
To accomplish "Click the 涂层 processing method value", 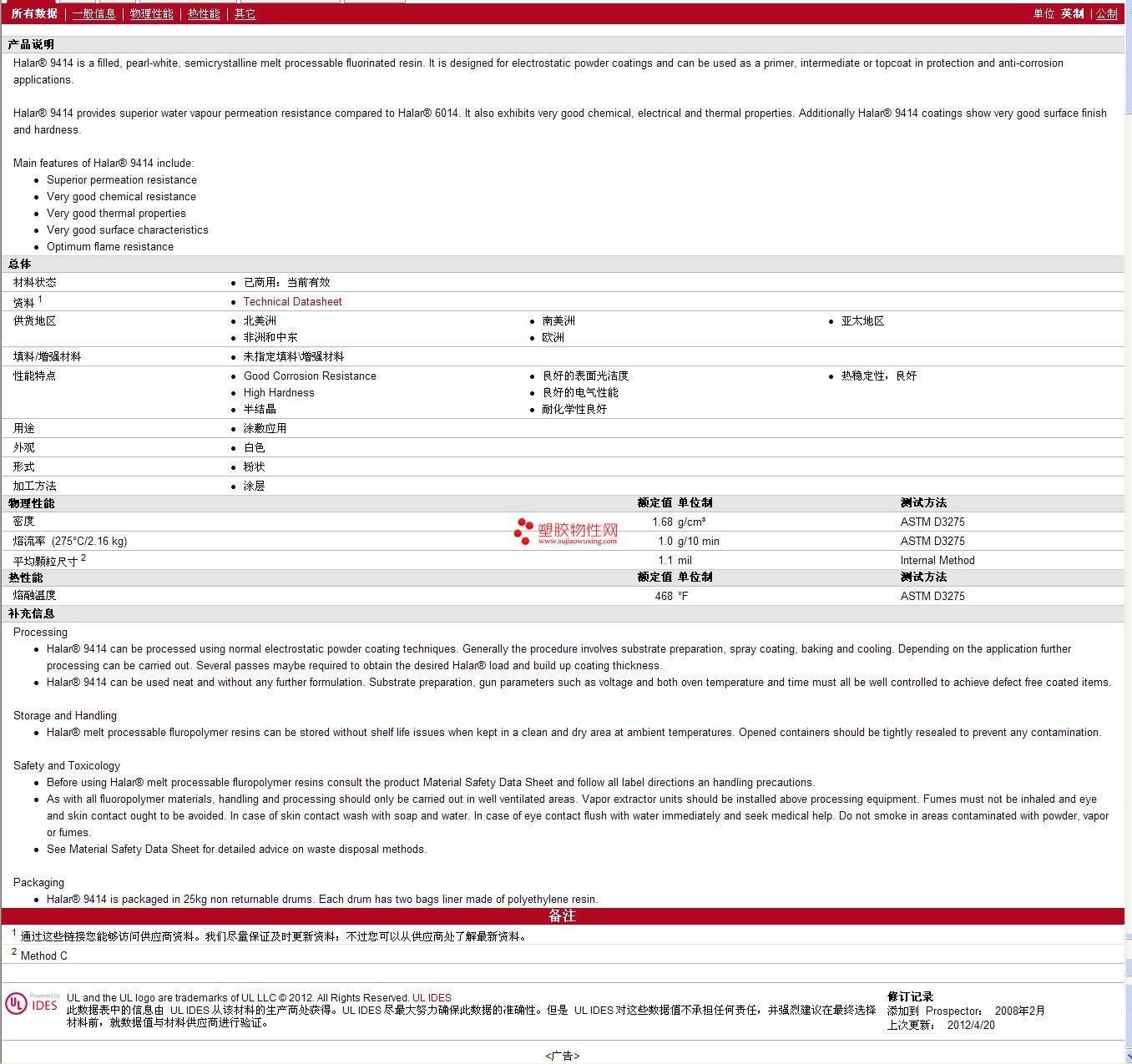I will coord(254,487).
